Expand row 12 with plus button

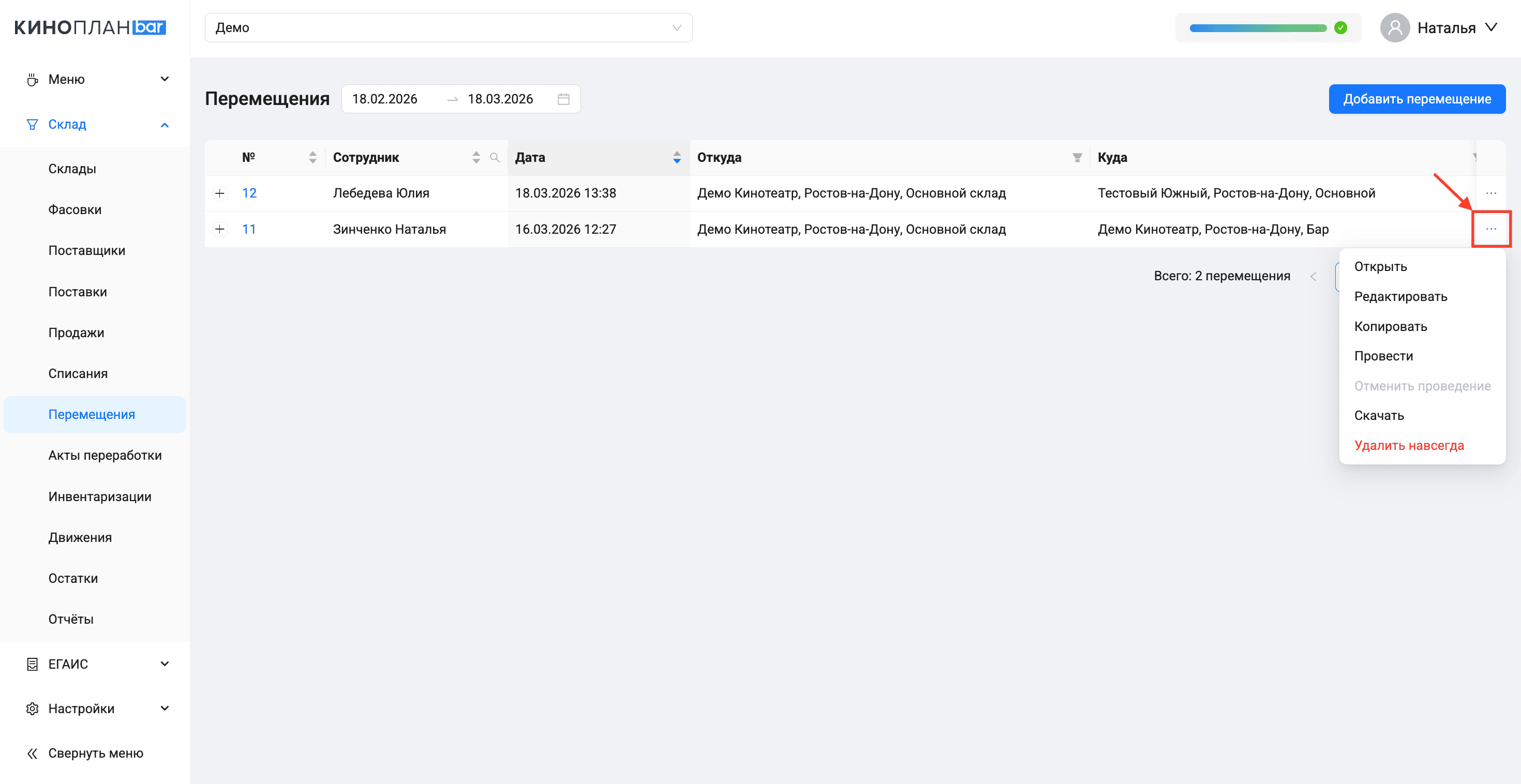click(220, 193)
